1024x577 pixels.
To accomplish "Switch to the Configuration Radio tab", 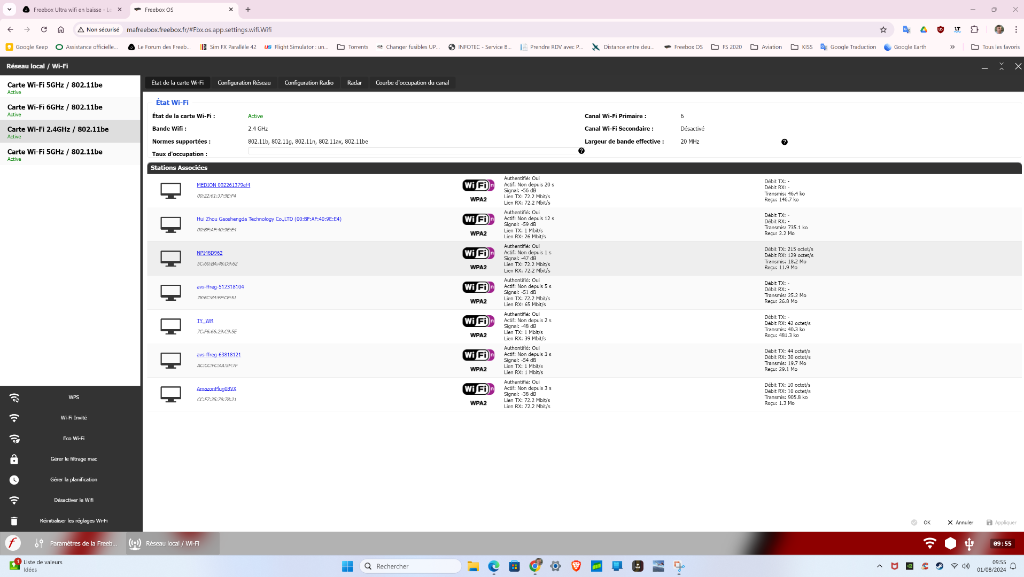I will (x=309, y=83).
